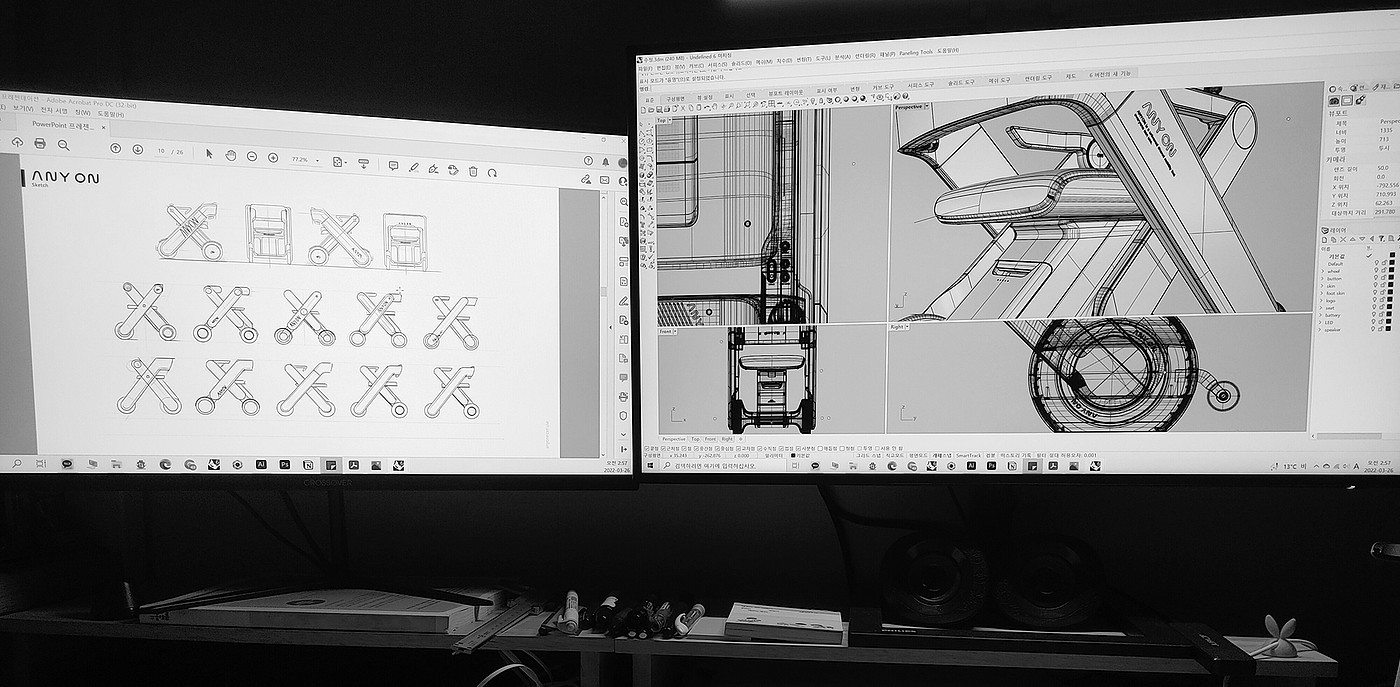The image size is (1400, 687).
Task: Go to previous page in Acrobat
Action: 116,148
